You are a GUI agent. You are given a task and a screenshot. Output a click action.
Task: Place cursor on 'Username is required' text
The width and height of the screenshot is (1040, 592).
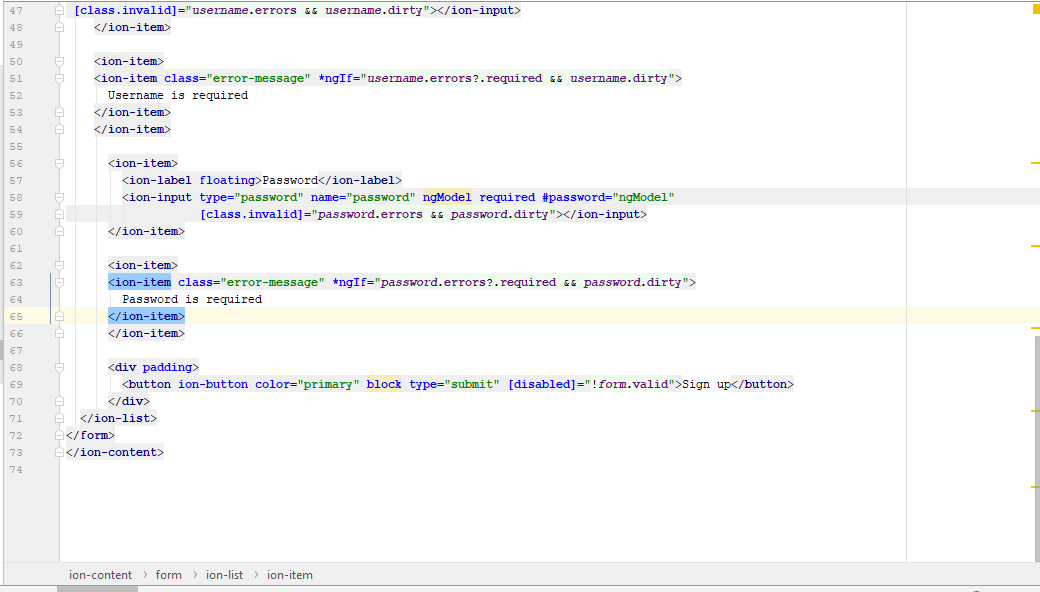coord(178,95)
